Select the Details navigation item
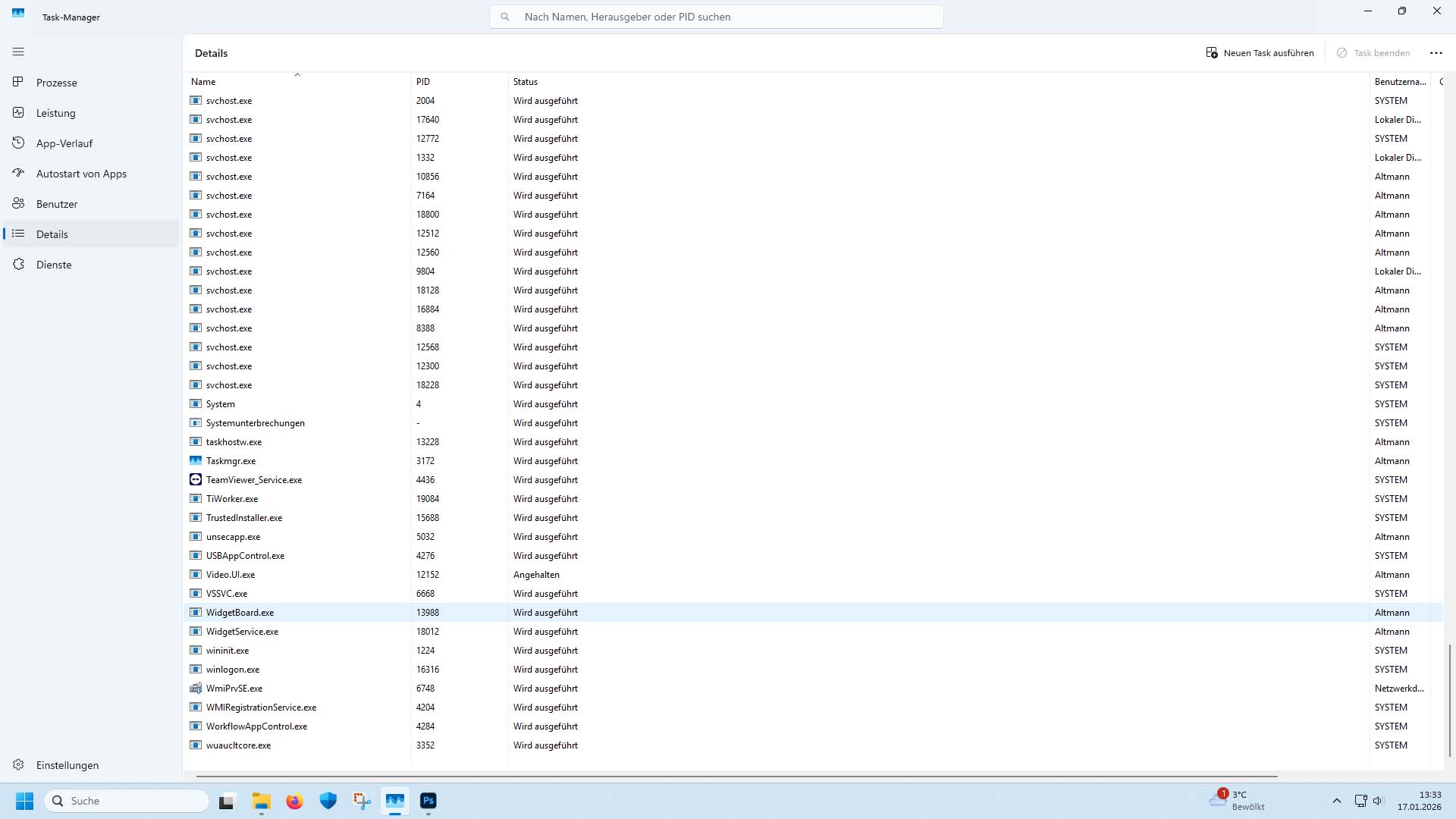 [52, 234]
